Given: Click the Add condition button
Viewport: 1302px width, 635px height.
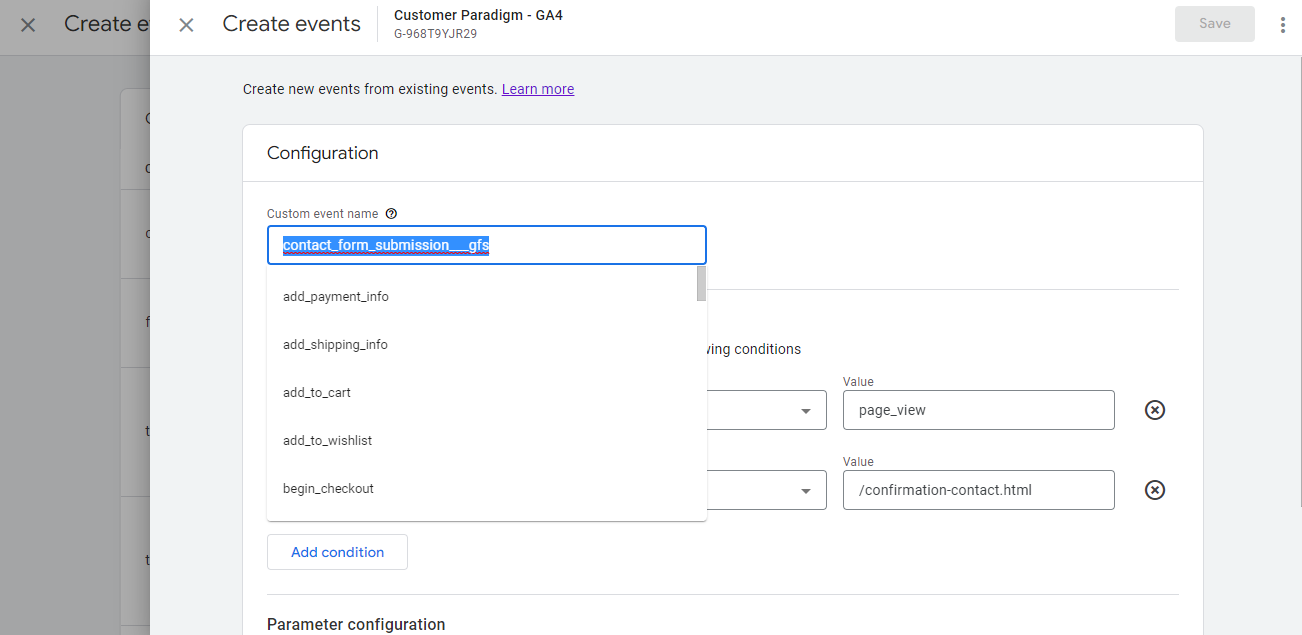Looking at the screenshot, I should (337, 552).
